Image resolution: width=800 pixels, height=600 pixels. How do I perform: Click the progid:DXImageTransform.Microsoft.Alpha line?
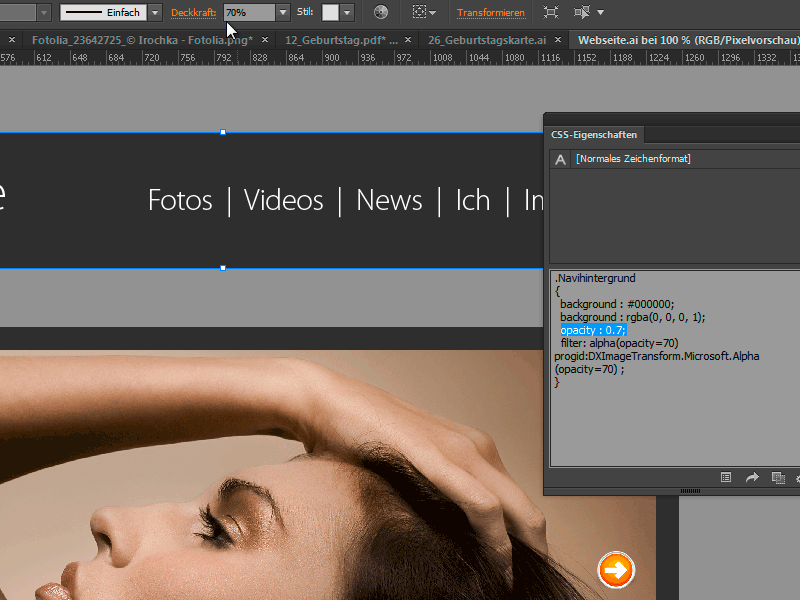coord(657,356)
